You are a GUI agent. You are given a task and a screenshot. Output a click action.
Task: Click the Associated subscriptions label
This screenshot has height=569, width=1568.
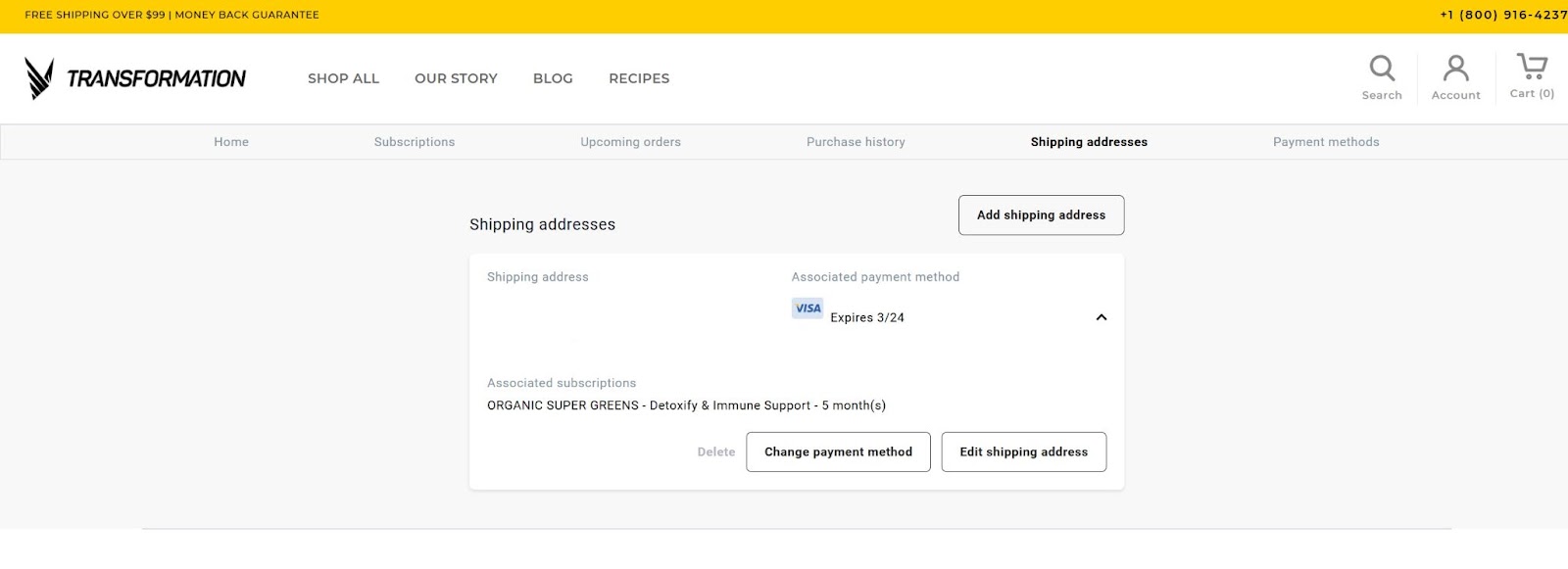(562, 383)
